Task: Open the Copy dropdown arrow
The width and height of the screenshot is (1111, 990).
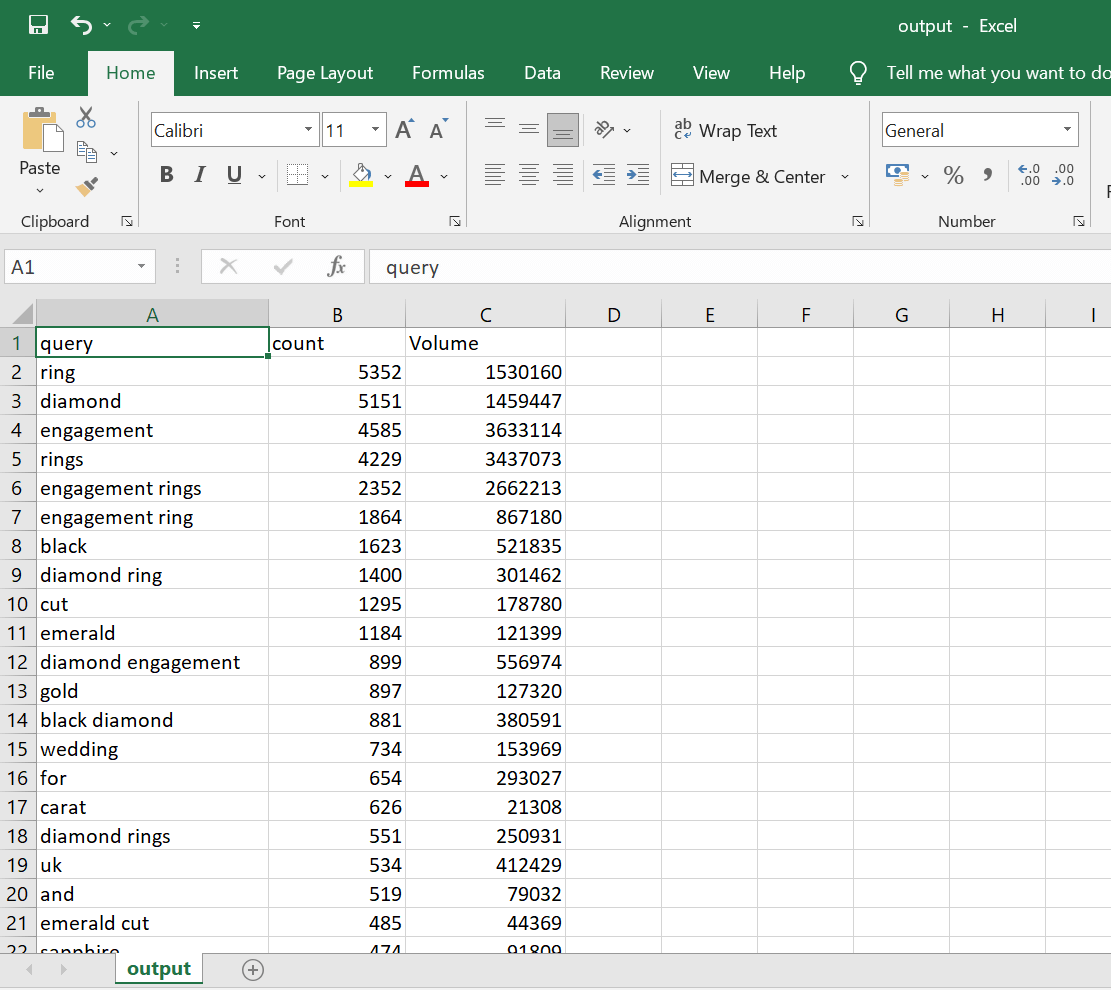Action: (x=113, y=153)
